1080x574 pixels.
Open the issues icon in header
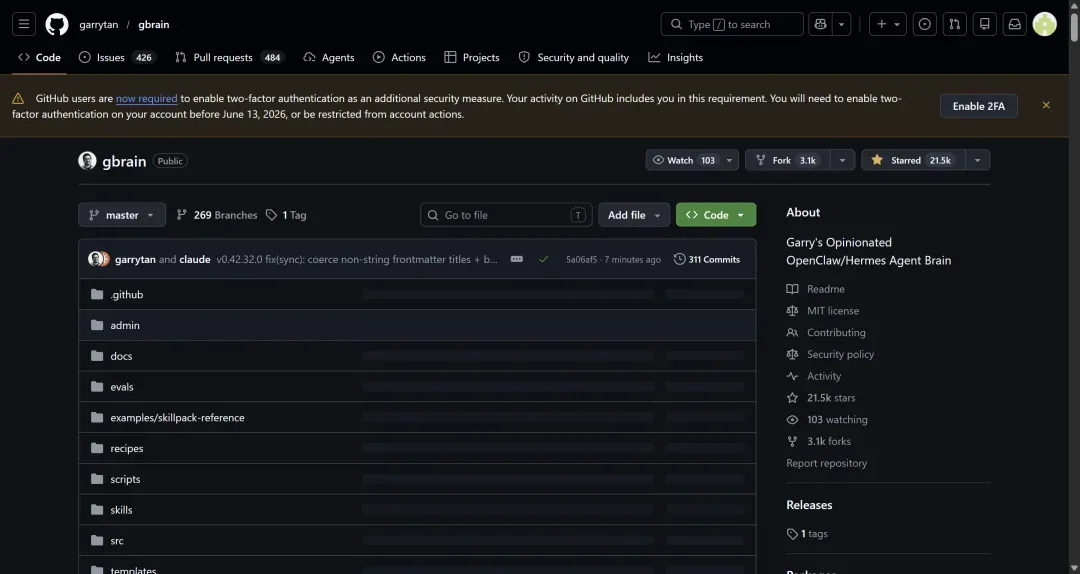pos(924,24)
